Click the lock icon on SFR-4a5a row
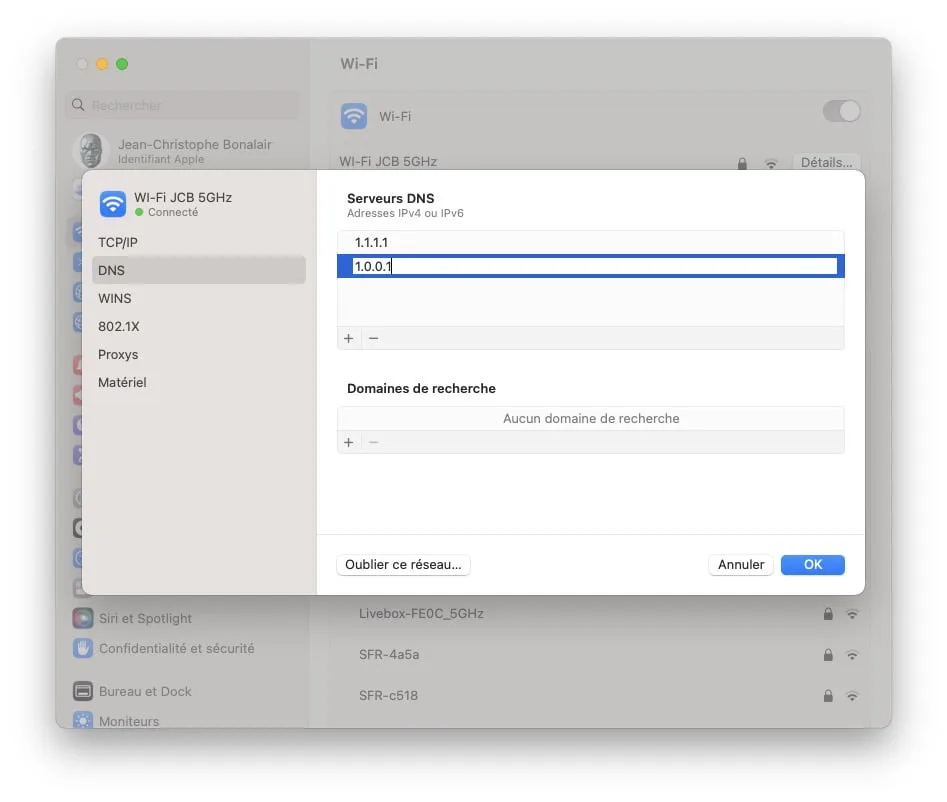The height and width of the screenshot is (802, 947). (x=828, y=655)
